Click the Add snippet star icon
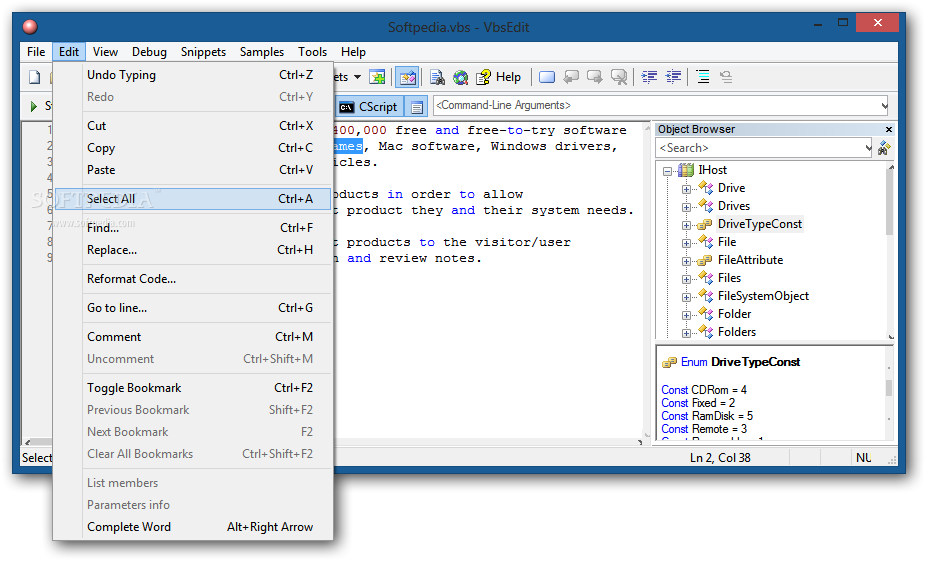926x561 pixels. tap(377, 77)
